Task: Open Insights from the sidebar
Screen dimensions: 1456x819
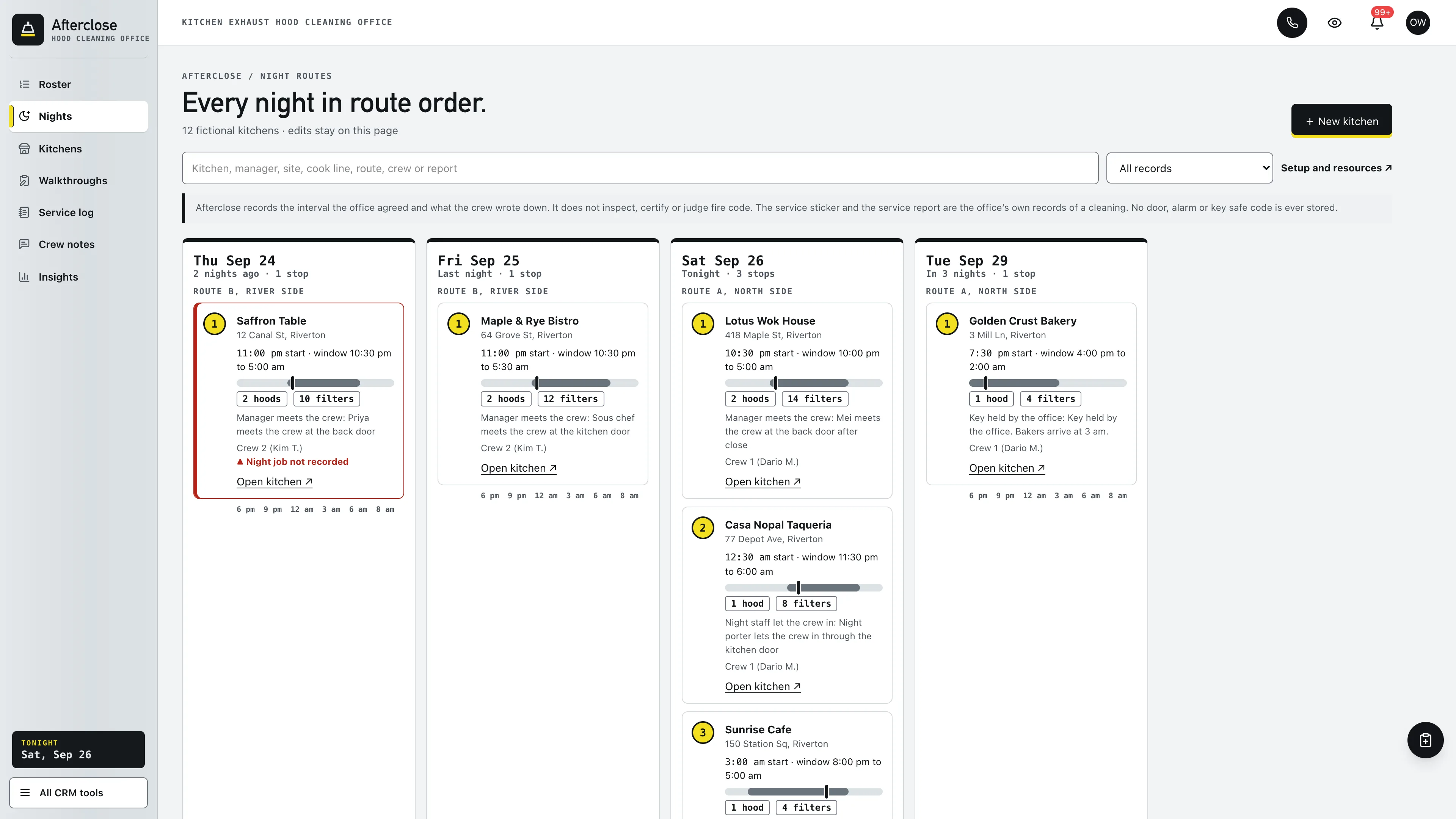Action: click(x=78, y=276)
